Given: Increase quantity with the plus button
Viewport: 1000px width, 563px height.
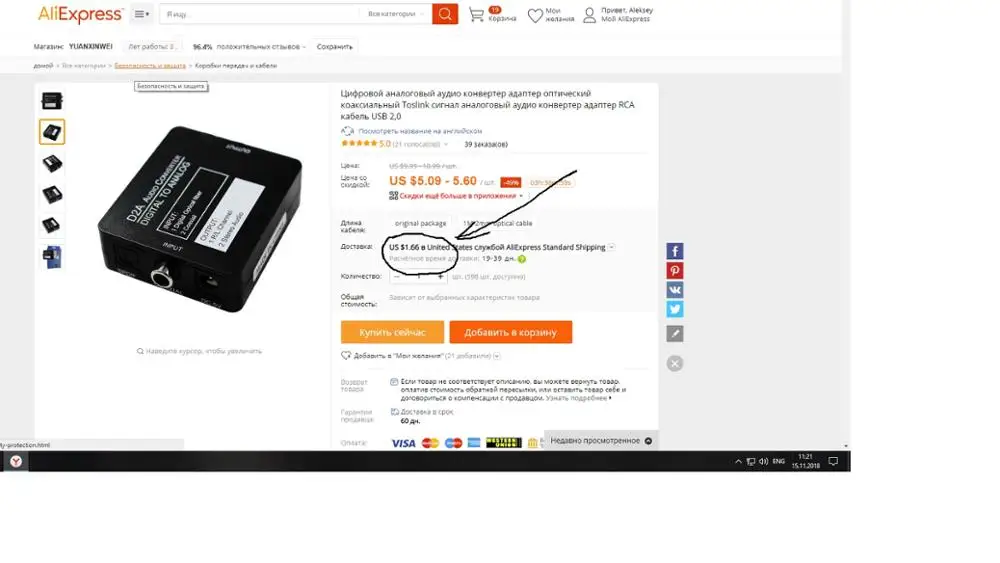Looking at the screenshot, I should (440, 277).
